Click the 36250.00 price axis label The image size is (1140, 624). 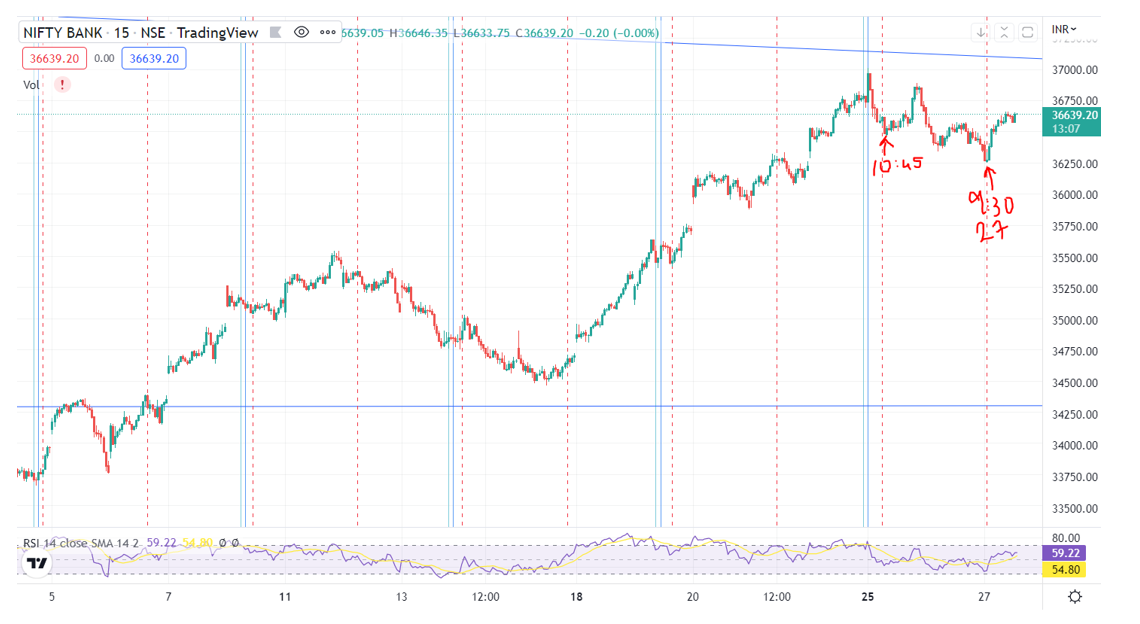1075,164
